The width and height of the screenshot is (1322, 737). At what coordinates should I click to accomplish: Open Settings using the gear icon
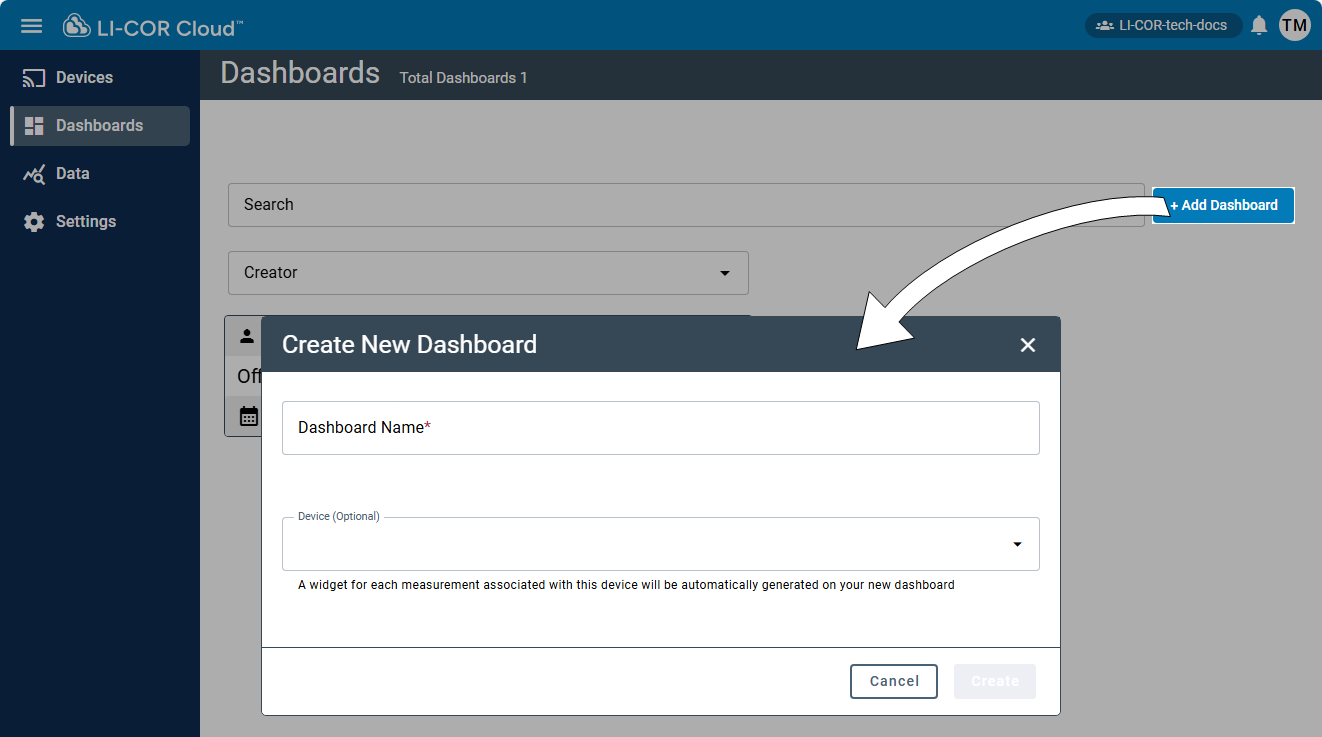click(35, 221)
